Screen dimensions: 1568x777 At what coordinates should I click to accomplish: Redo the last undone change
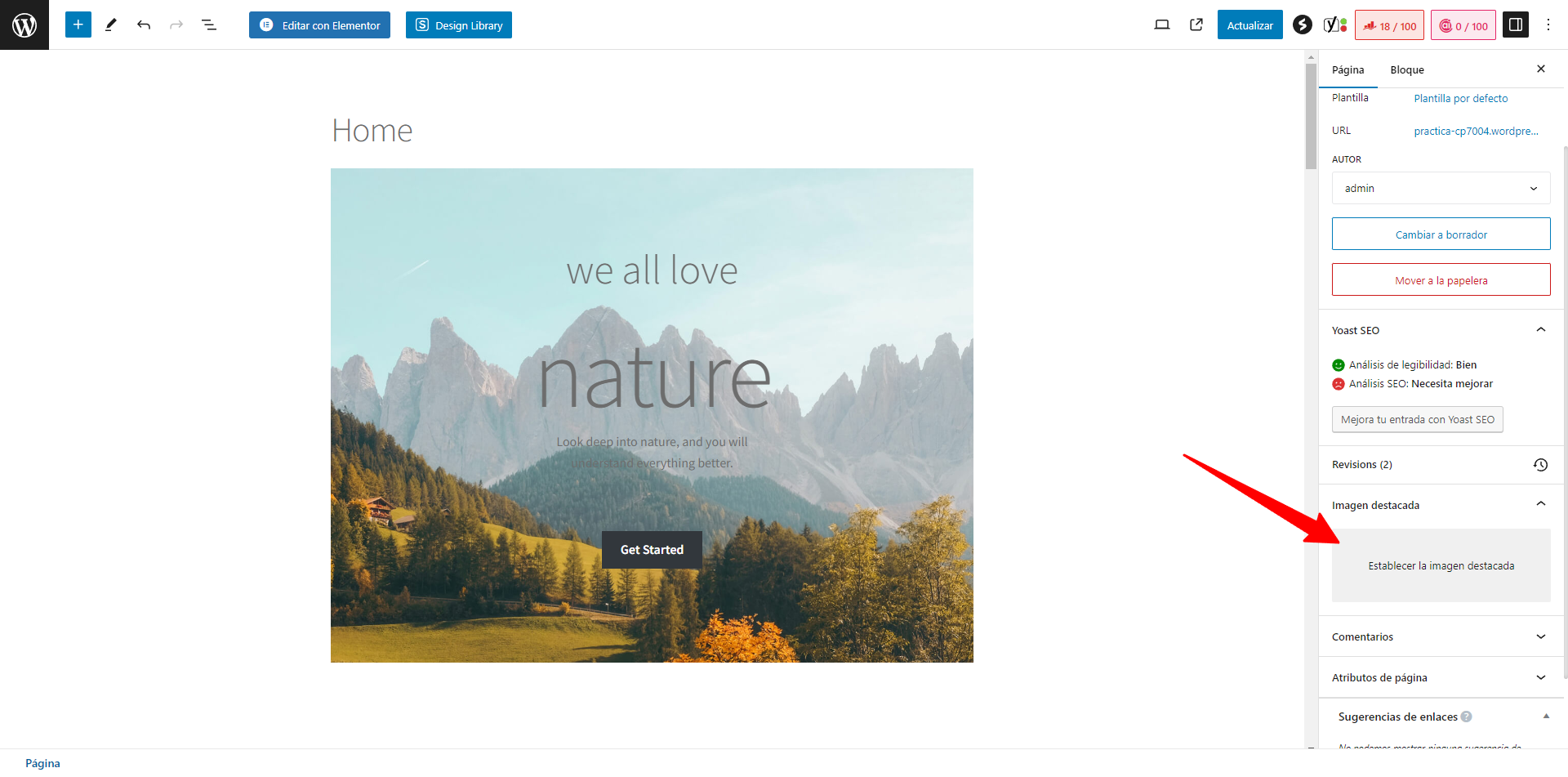coord(176,25)
